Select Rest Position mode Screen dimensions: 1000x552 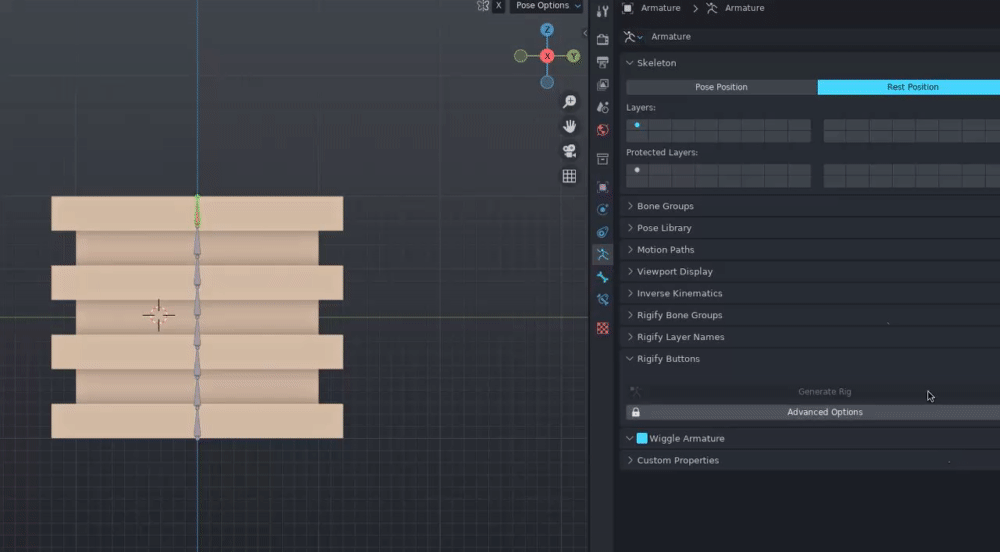(x=909, y=87)
